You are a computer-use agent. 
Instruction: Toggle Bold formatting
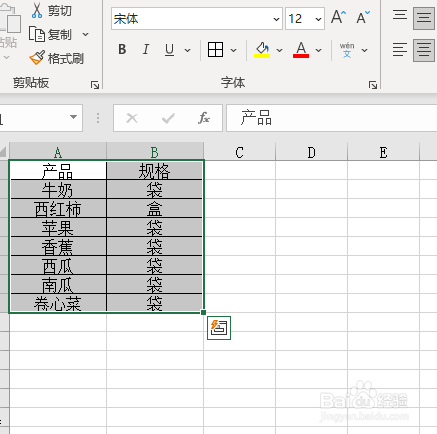[122, 50]
